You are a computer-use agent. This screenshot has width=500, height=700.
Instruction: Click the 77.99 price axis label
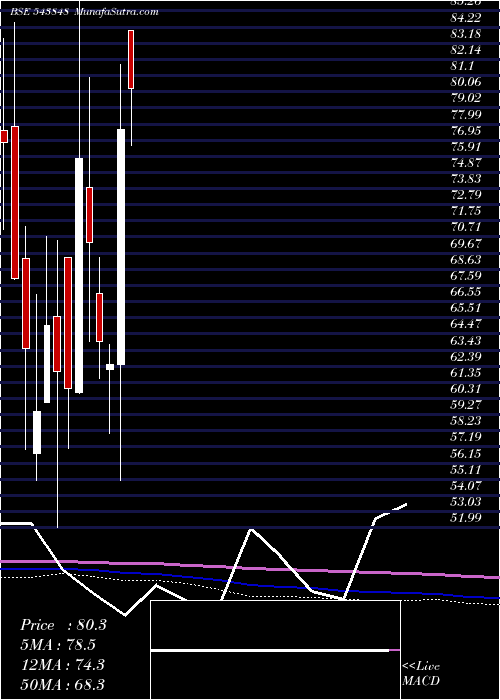coord(467,114)
